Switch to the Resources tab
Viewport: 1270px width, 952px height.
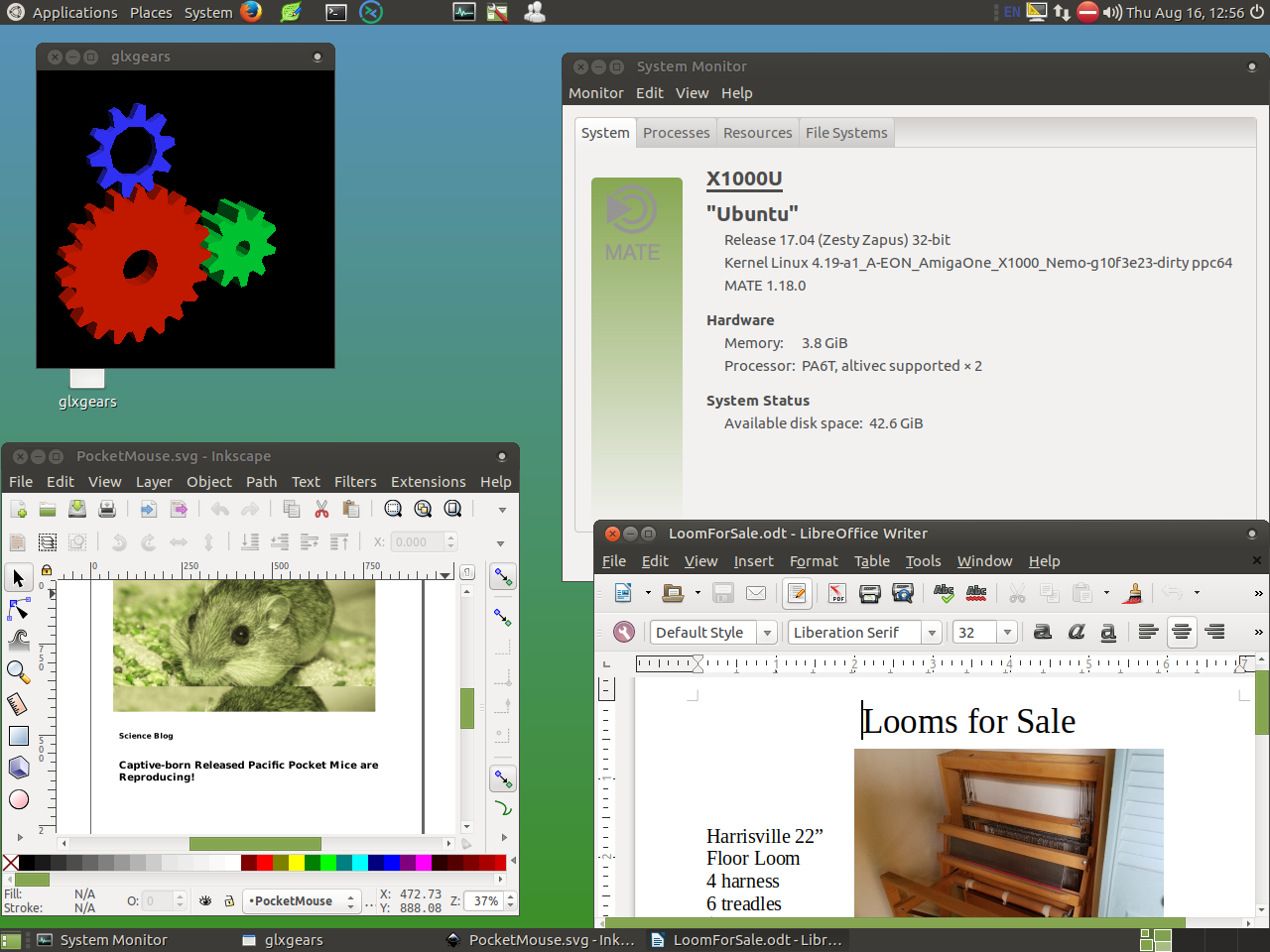[x=757, y=133]
